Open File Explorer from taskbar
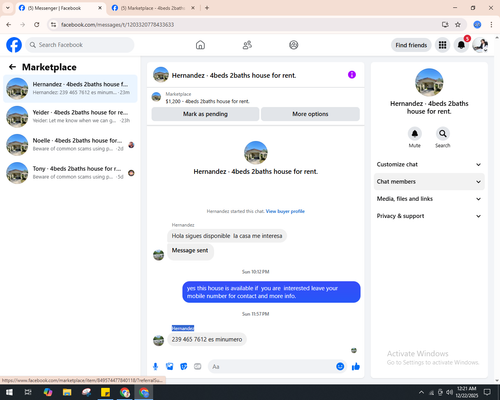This screenshot has width=500, height=400. (x=67, y=392)
